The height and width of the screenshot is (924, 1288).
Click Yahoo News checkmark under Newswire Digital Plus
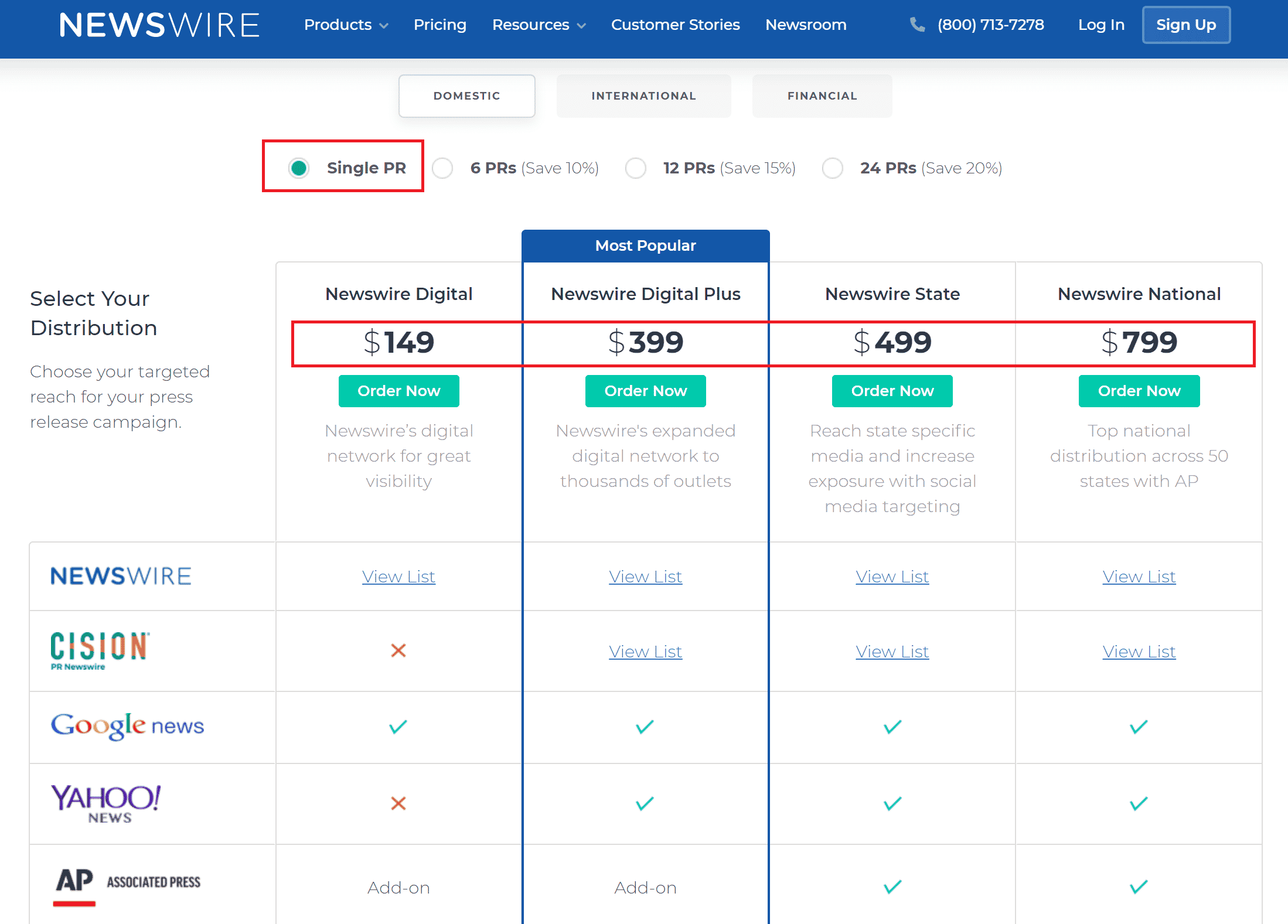point(645,803)
